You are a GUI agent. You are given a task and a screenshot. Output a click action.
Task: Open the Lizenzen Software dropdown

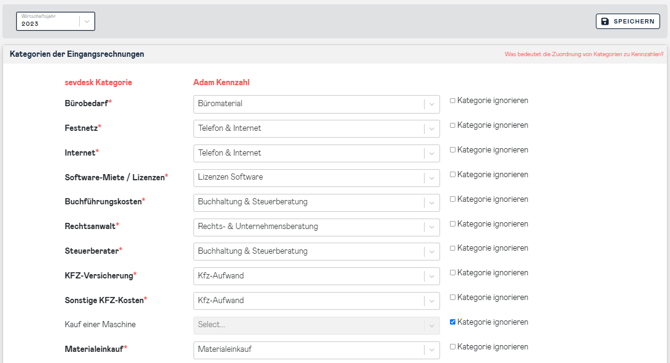click(x=316, y=178)
